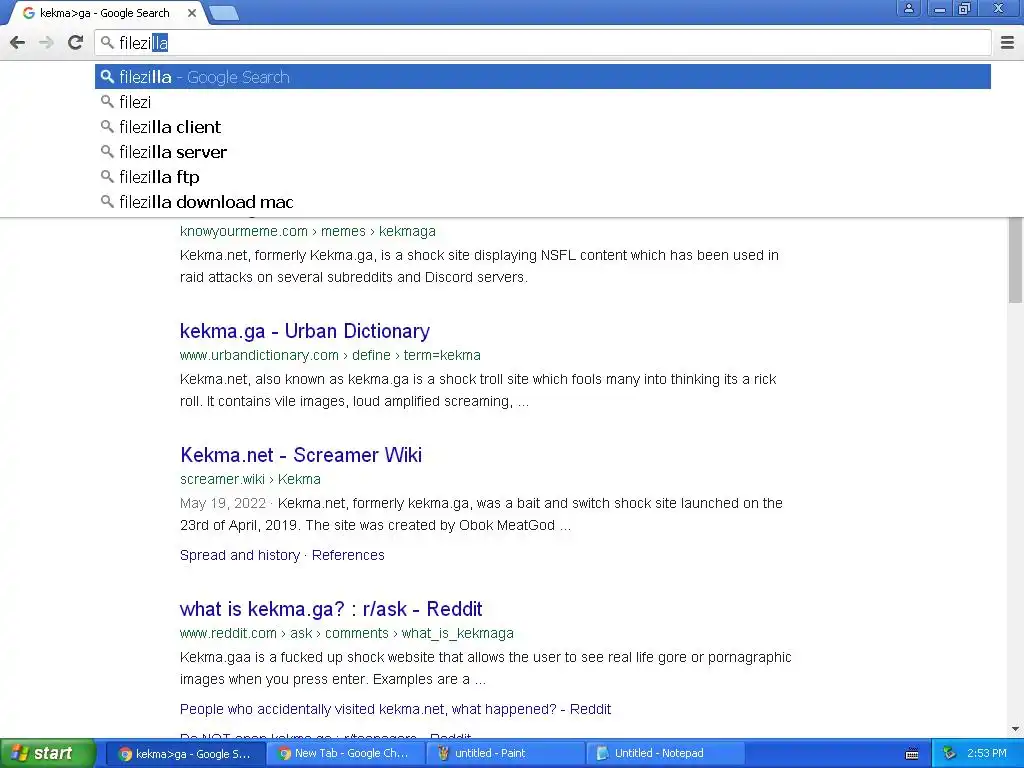
Task: Go back with the browser back arrow
Action: [x=18, y=43]
